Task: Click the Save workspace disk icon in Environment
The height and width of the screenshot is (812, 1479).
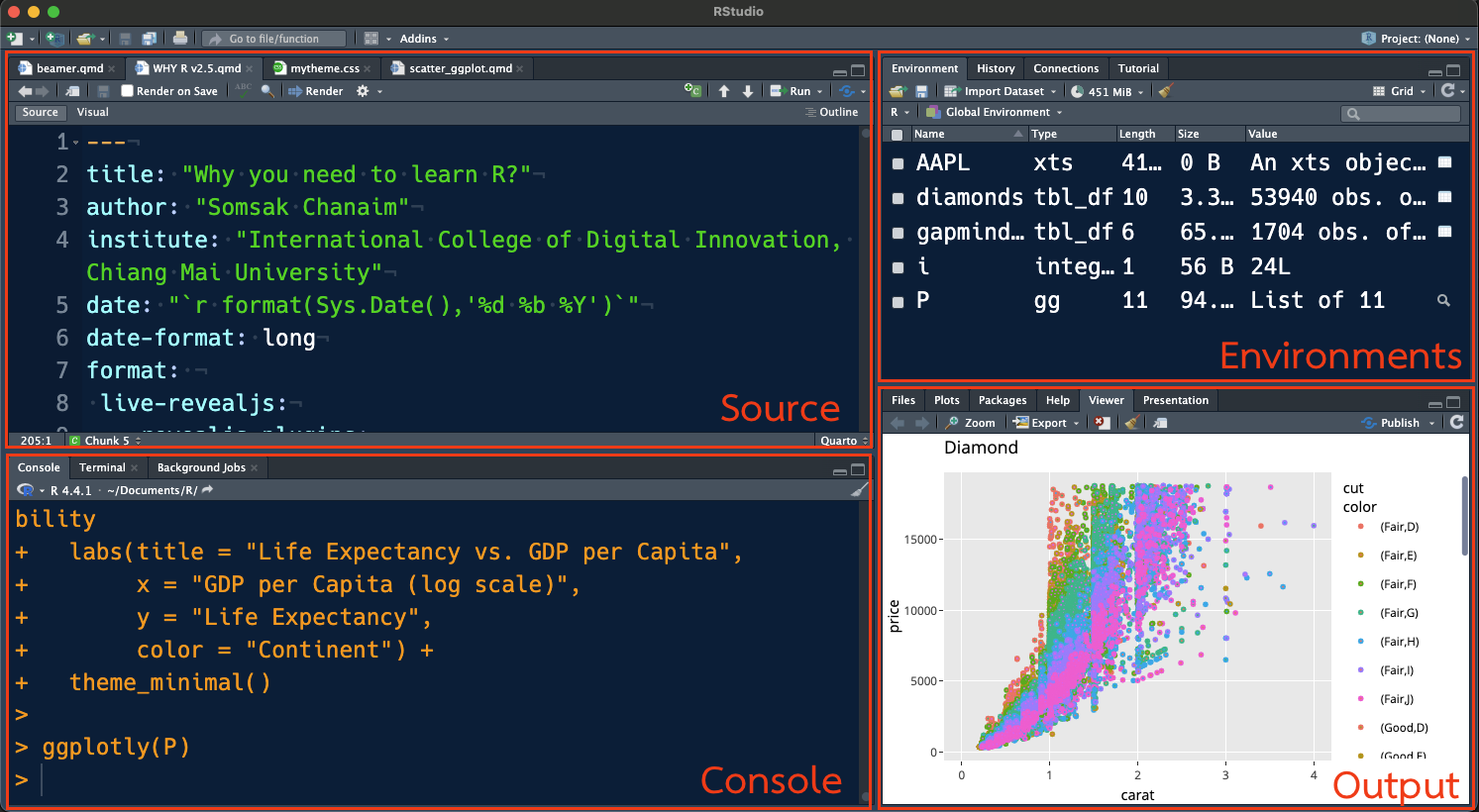Action: pos(921,91)
